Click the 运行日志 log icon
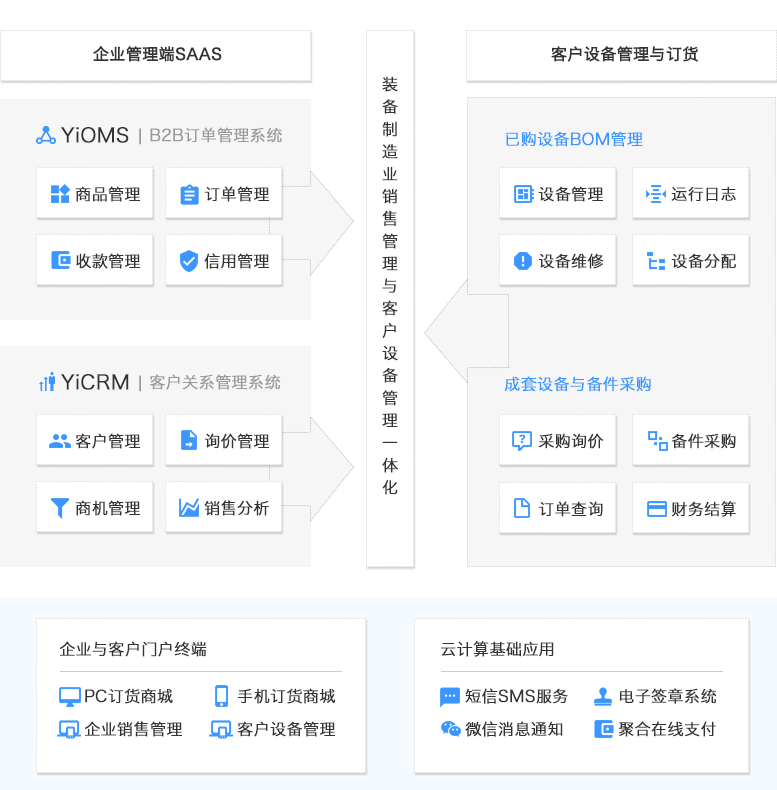 pyautogui.click(x=656, y=194)
